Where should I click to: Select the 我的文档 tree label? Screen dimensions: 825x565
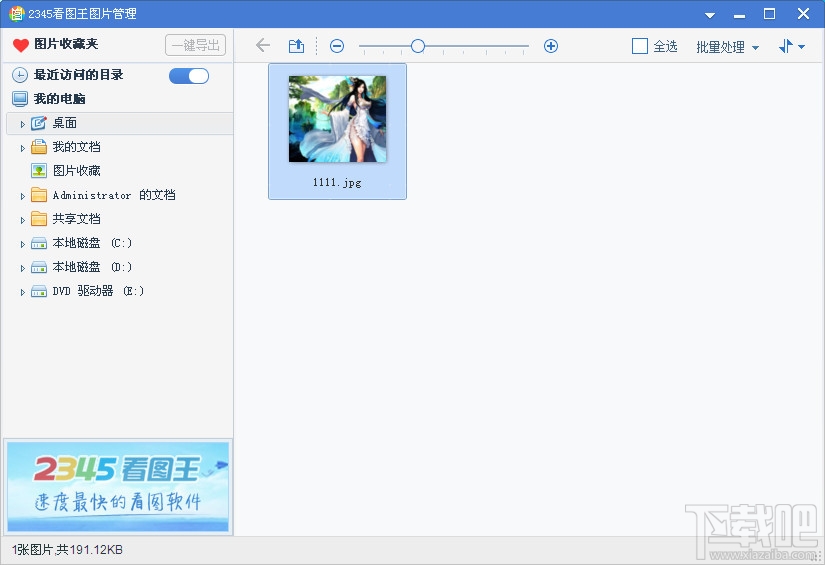(76, 147)
